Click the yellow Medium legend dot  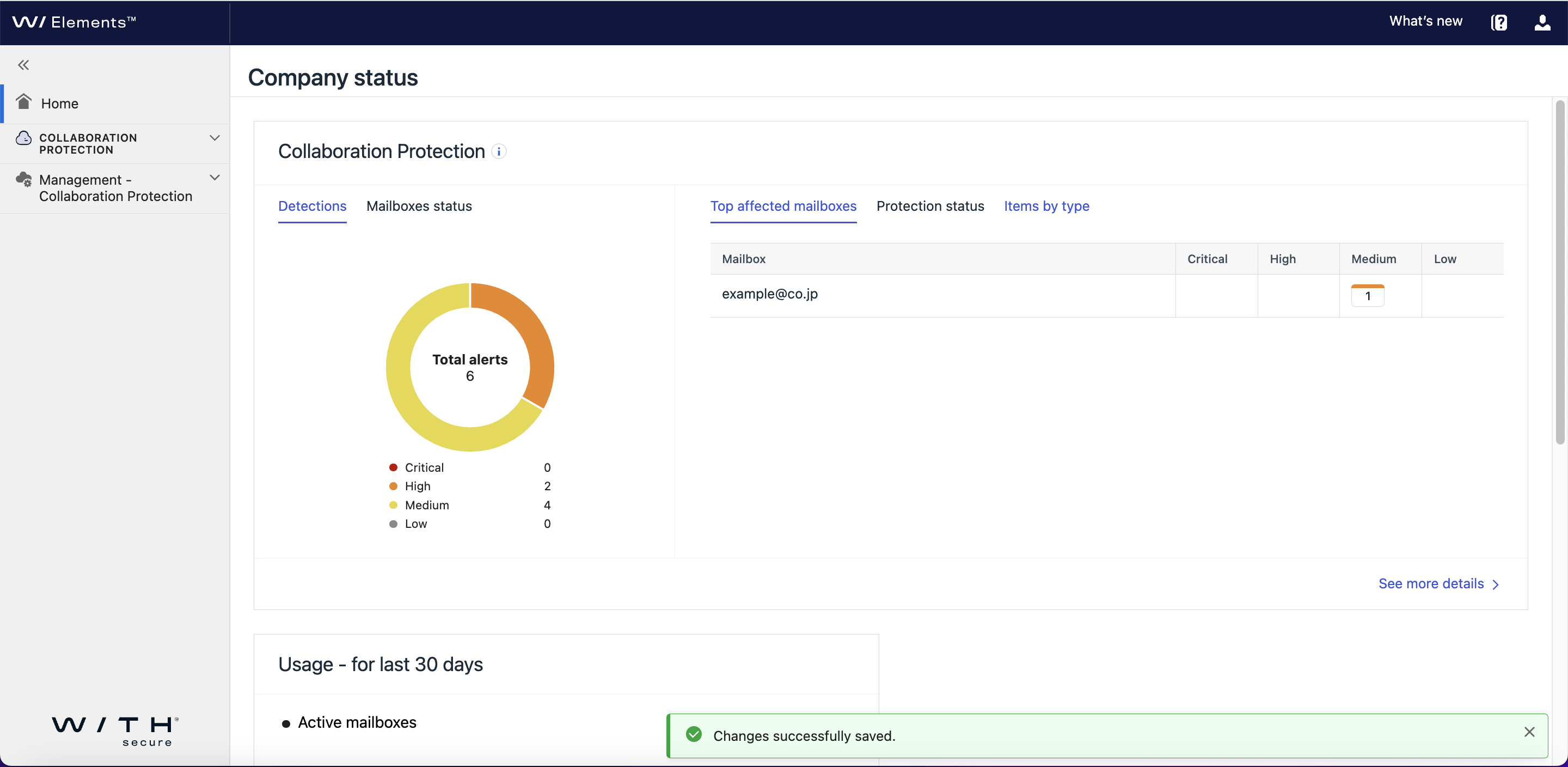pos(393,505)
